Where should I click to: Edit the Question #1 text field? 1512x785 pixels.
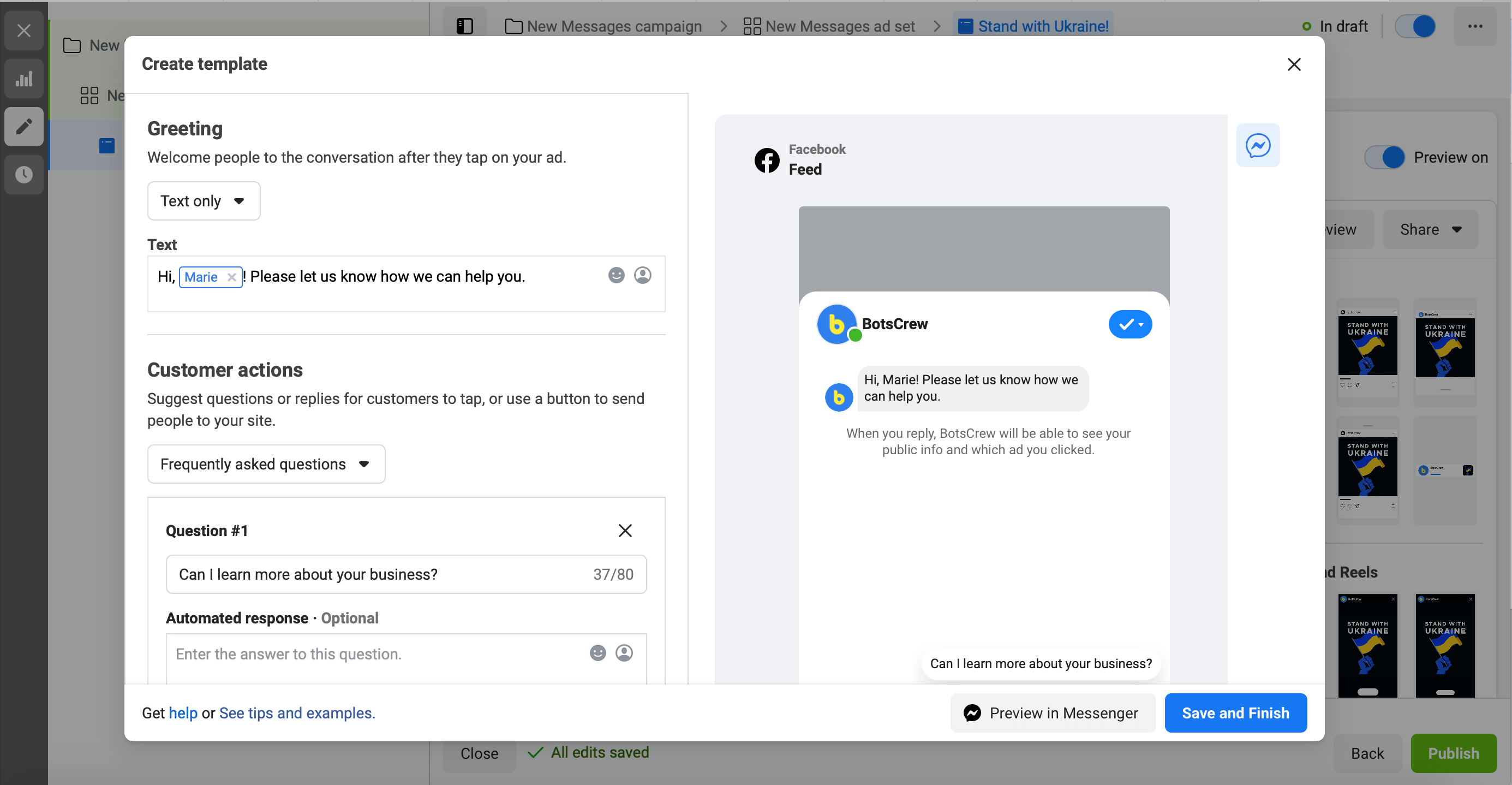tap(406, 574)
